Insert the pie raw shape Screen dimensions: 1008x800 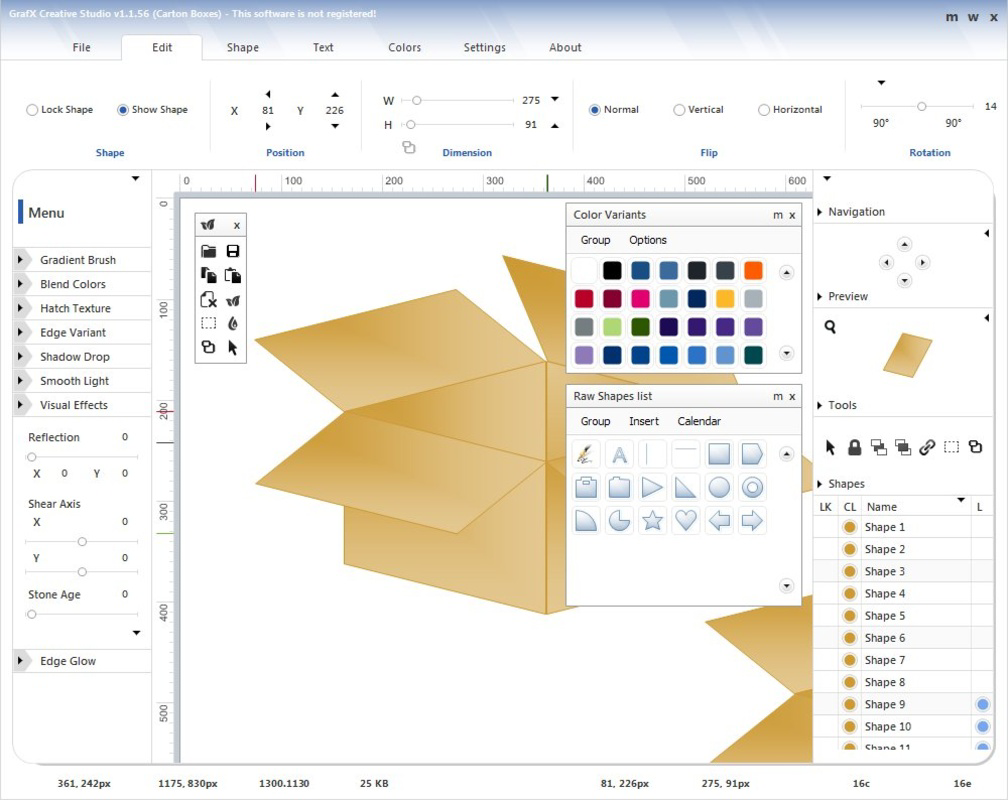tap(619, 520)
